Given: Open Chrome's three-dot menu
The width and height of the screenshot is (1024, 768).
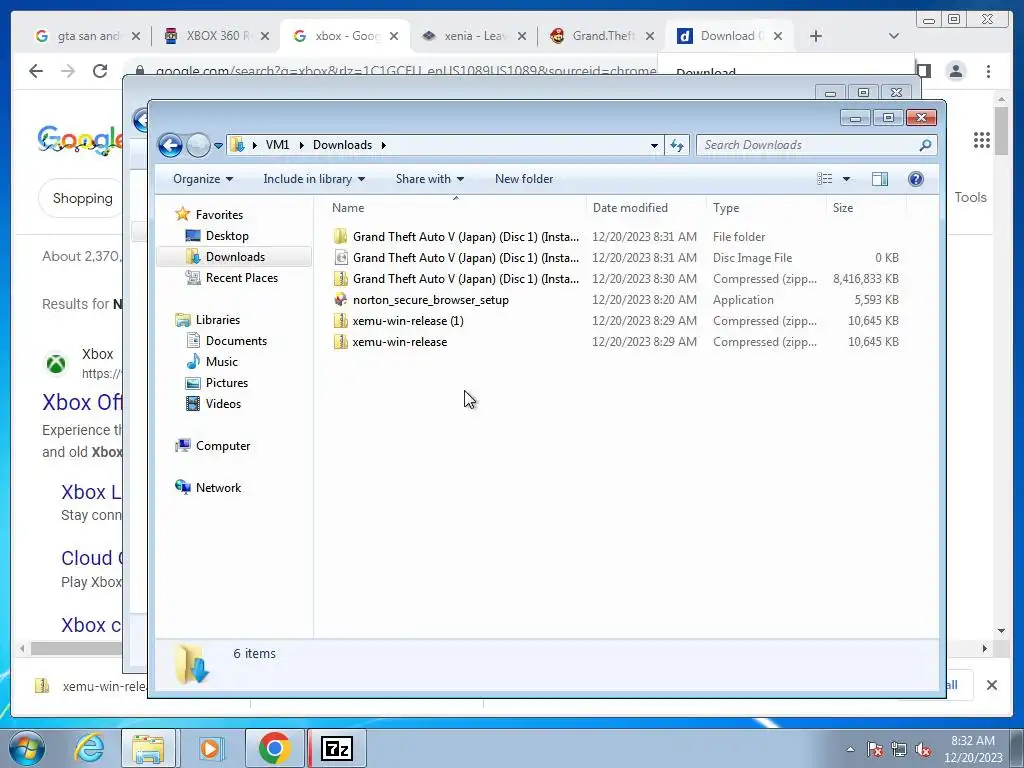Looking at the screenshot, I should coord(988,71).
